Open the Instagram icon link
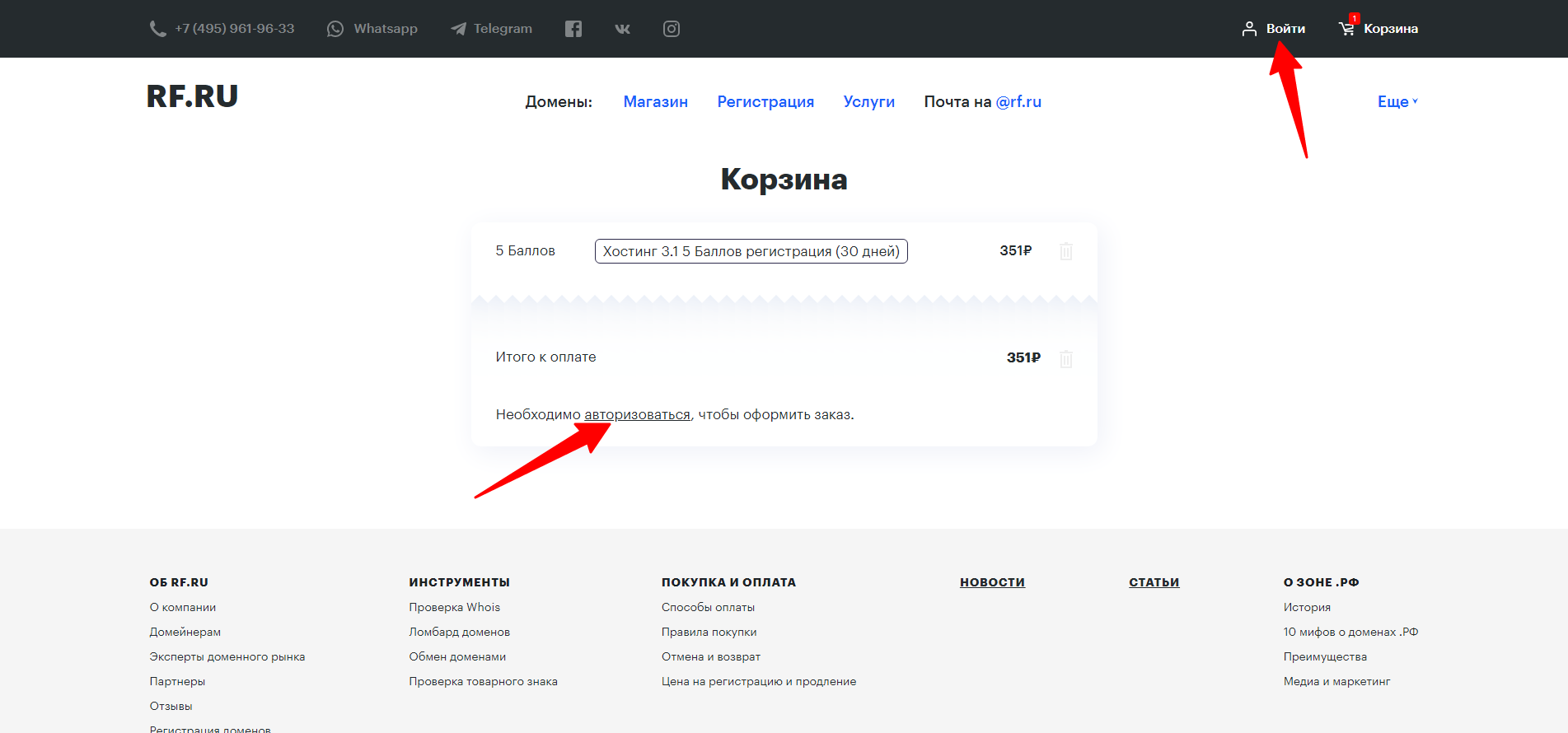1568x733 pixels. [x=672, y=29]
